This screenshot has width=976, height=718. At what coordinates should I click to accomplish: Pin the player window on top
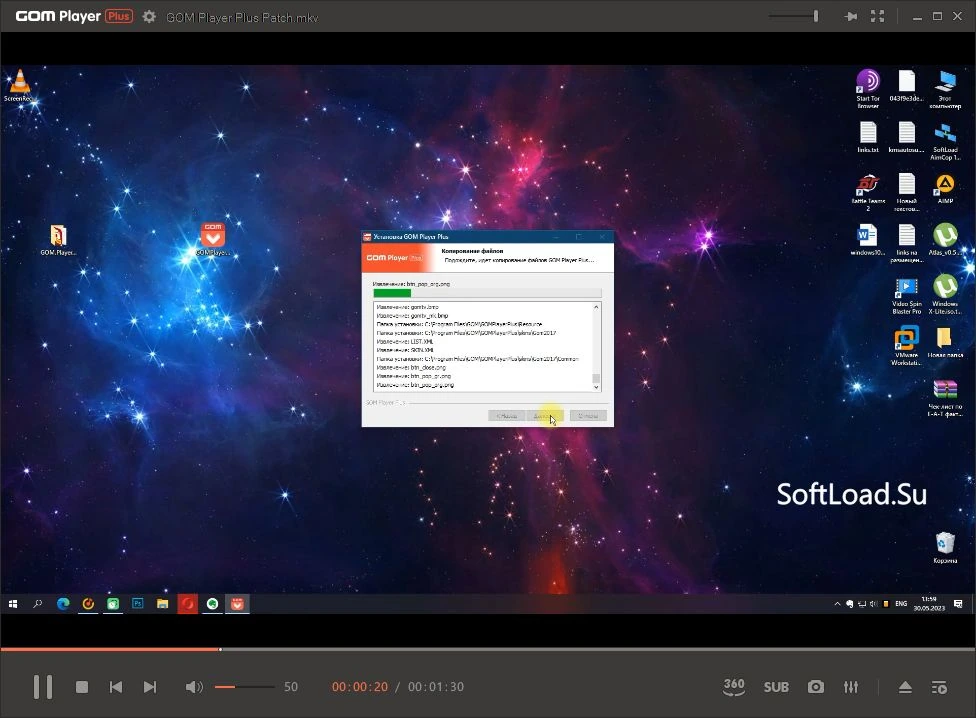(x=851, y=16)
